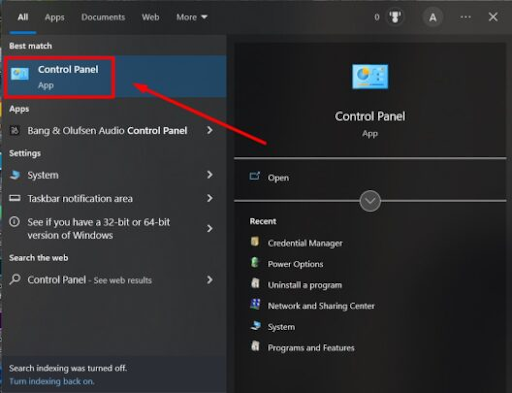Screen dimensions: 512x393
Task: Expand arrow for Bang & Olufsen Audio result
Action: pyautogui.click(x=210, y=130)
